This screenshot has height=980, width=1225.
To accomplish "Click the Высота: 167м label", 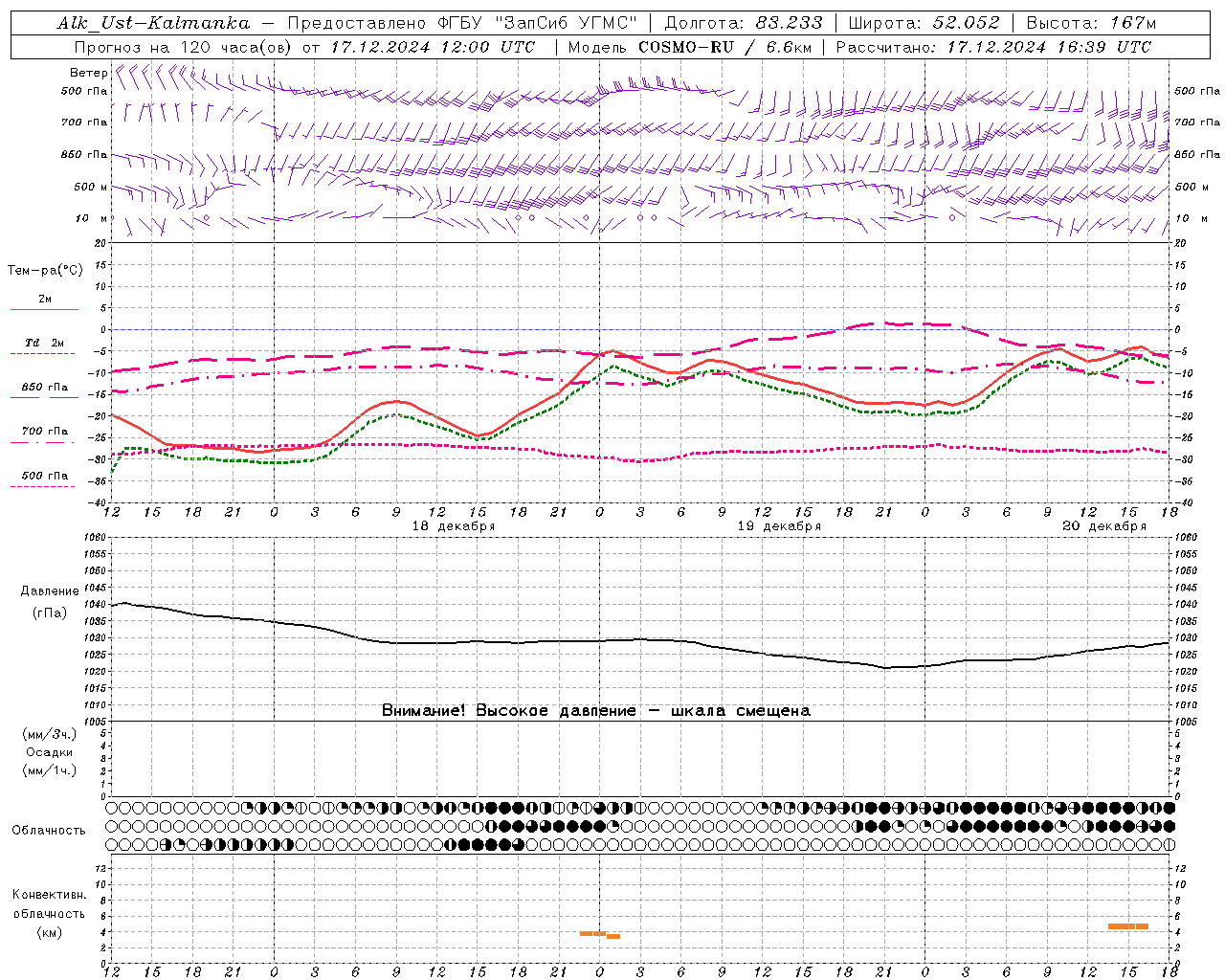I will point(1091,23).
